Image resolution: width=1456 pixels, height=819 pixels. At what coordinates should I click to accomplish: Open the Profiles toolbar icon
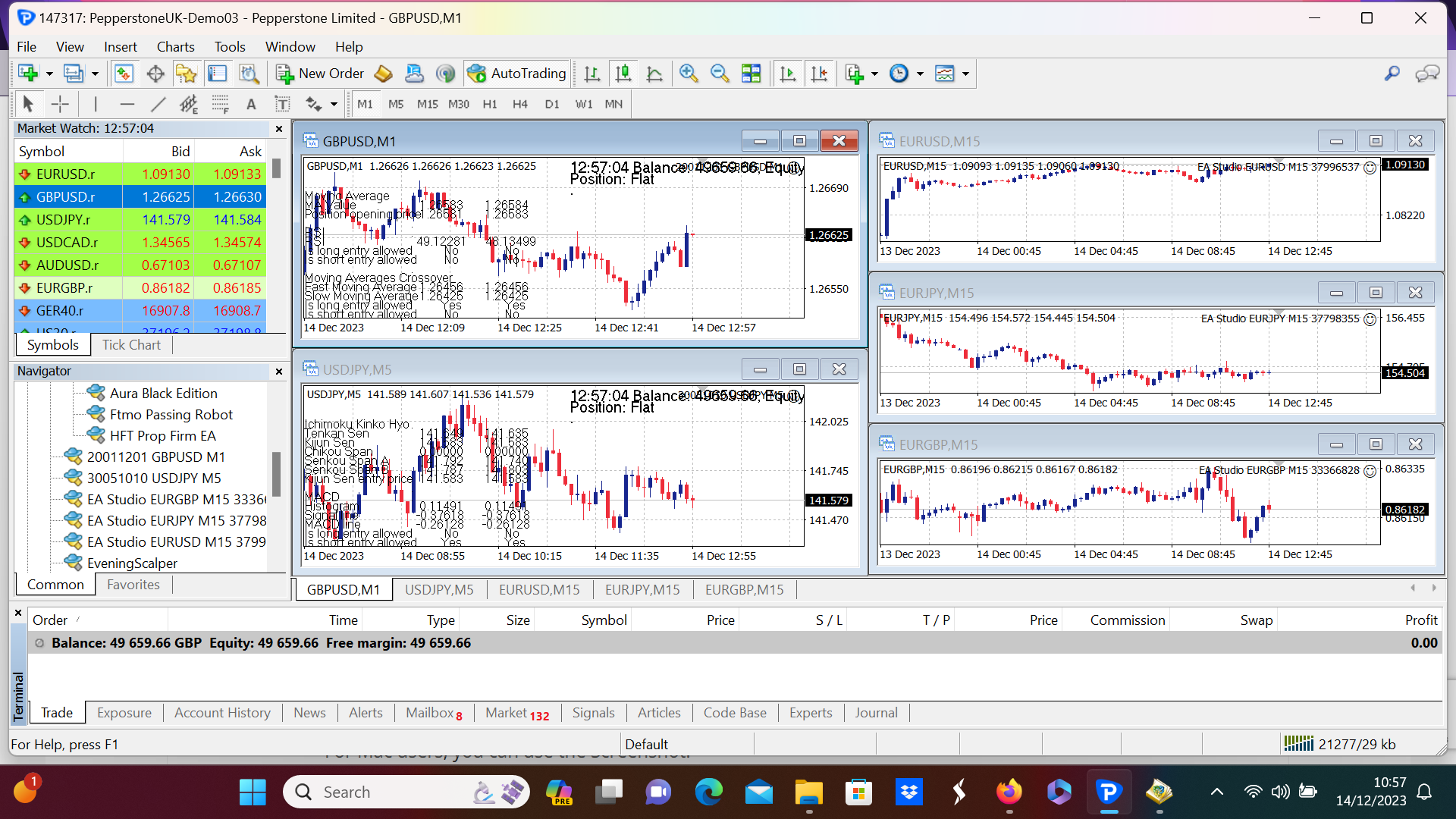pyautogui.click(x=73, y=74)
